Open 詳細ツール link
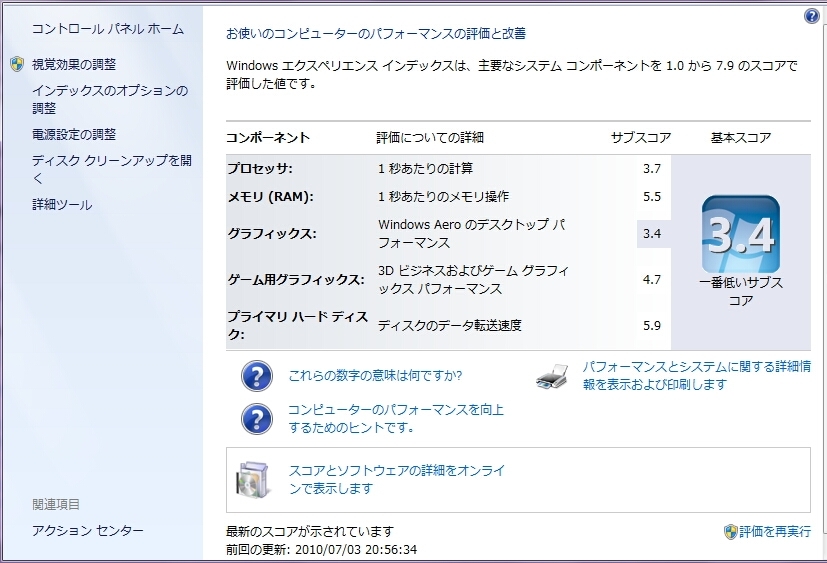 (62, 205)
